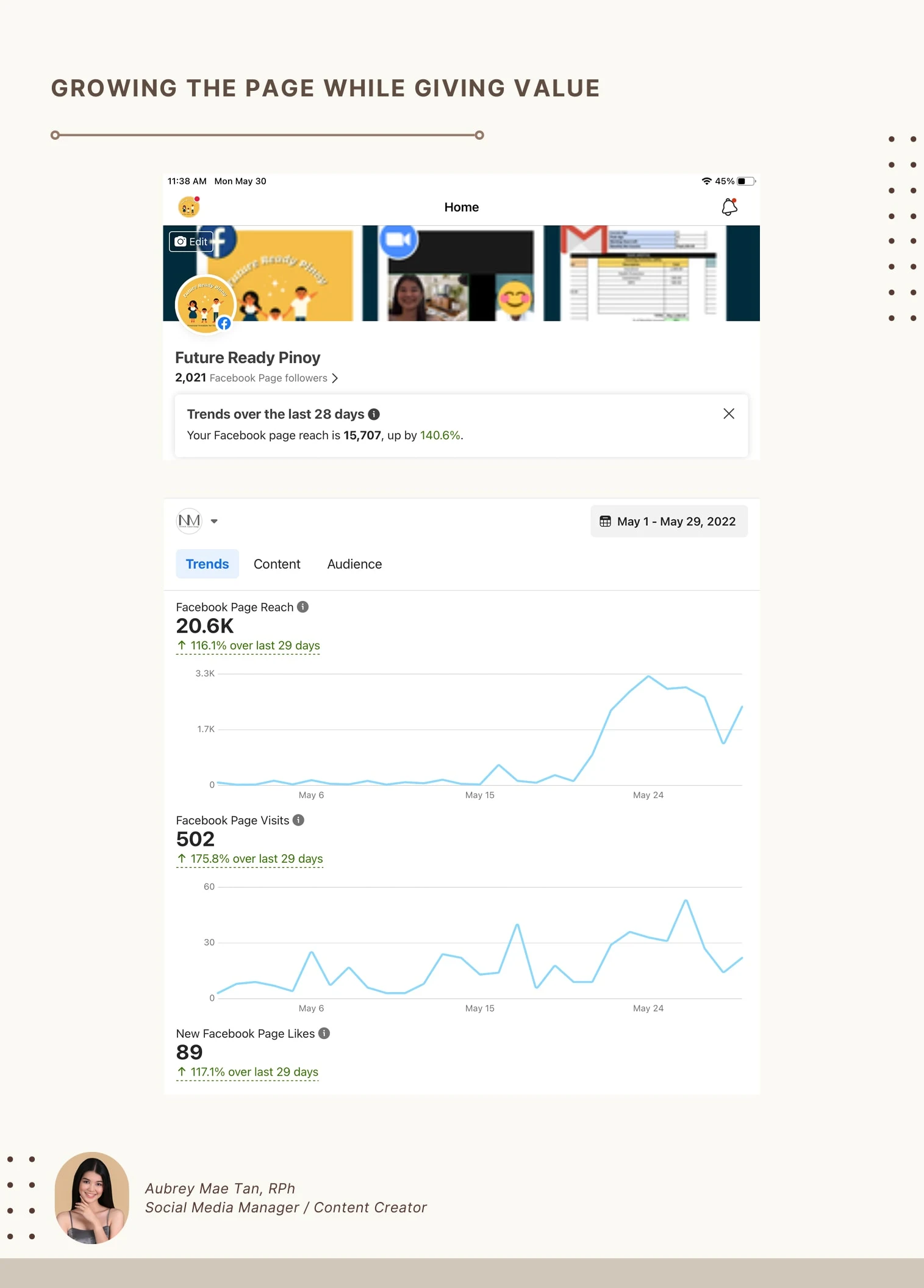This screenshot has width=924, height=1288.
Task: Show info for Facebook Page Reach
Action: [303, 607]
